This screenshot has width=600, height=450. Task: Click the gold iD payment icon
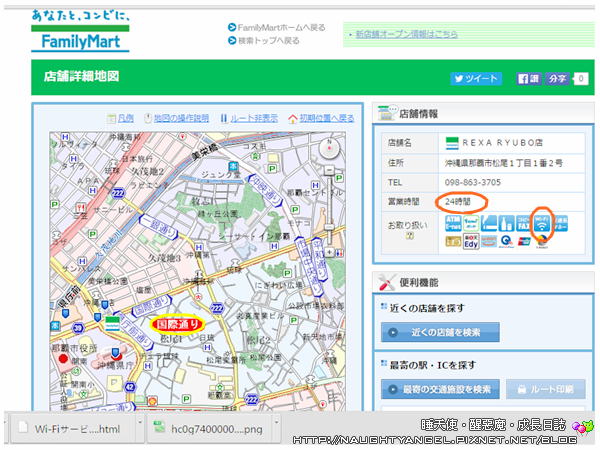(453, 241)
